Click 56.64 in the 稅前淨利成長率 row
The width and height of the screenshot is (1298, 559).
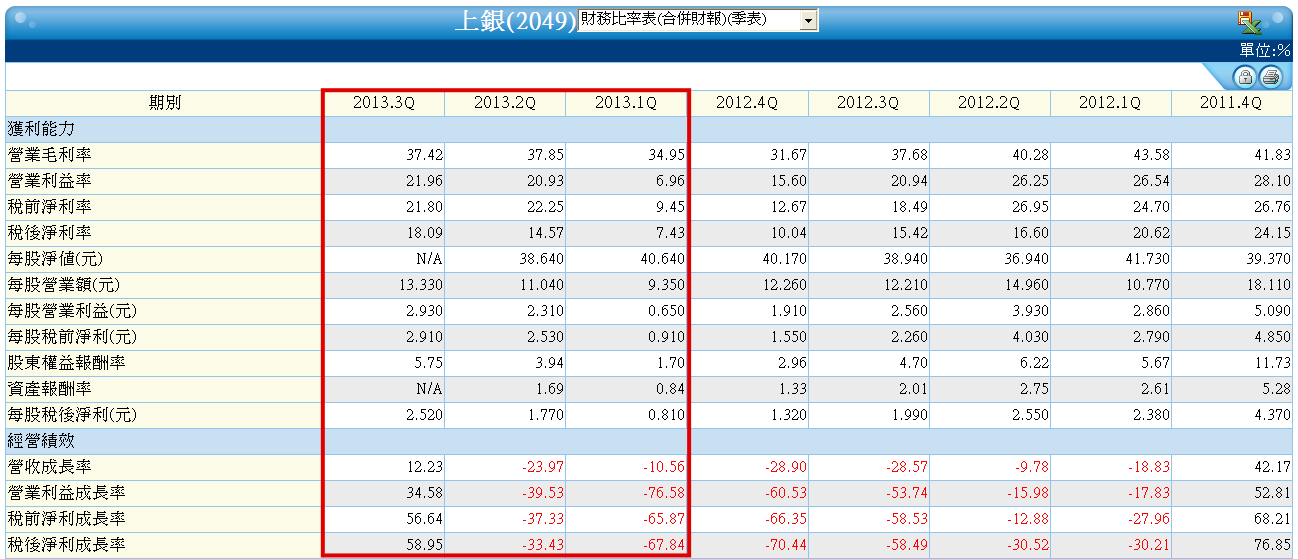pyautogui.click(x=424, y=519)
